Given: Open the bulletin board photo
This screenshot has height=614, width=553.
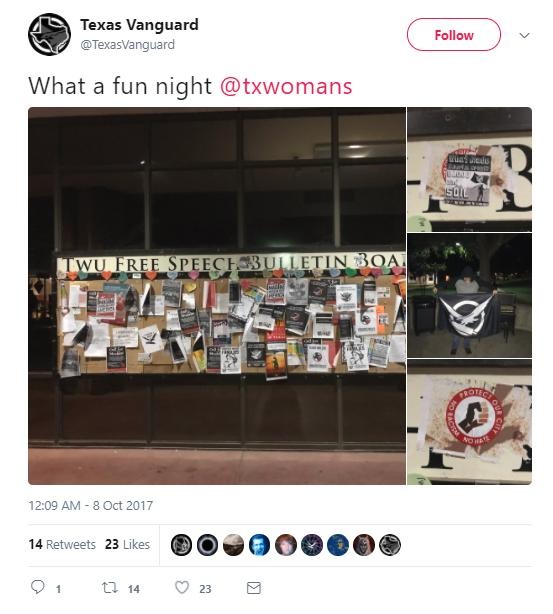Looking at the screenshot, I should tap(217, 296).
